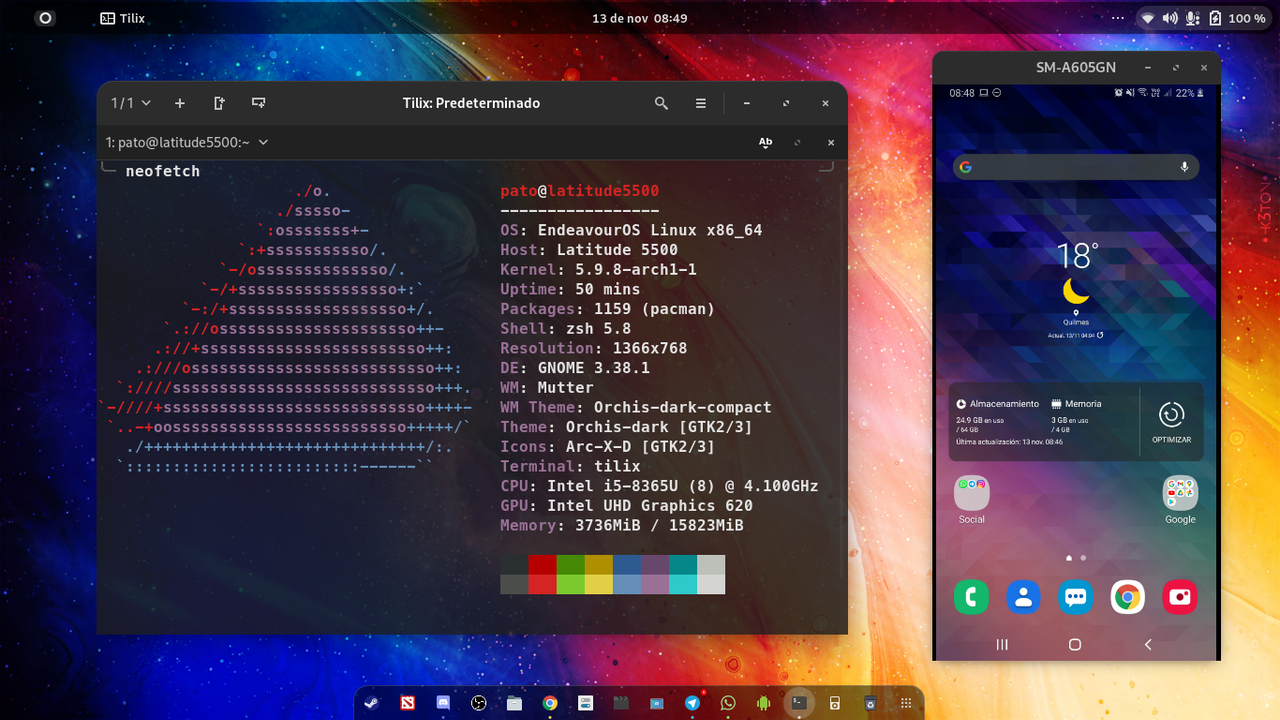
Task: Open the Contacts app on the phone
Action: pyautogui.click(x=1023, y=597)
